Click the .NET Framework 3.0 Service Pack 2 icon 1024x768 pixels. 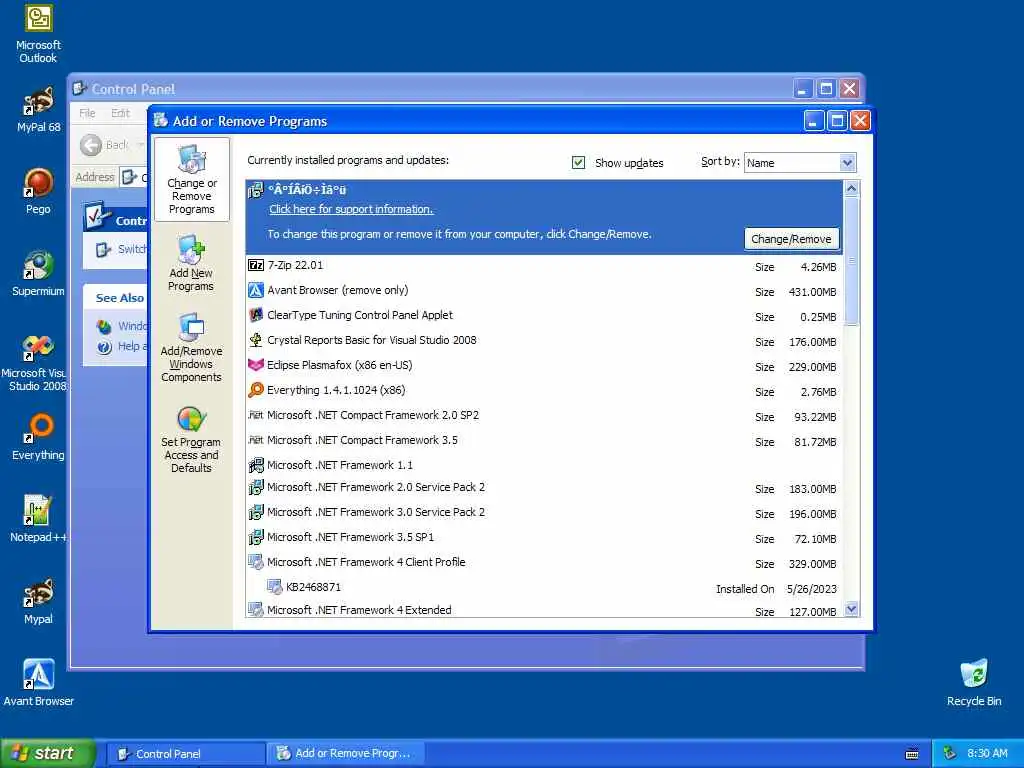256,512
